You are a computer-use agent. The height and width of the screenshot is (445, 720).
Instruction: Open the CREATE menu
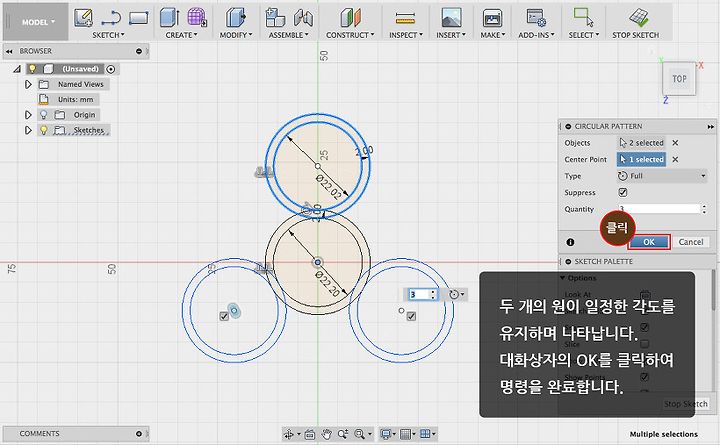click(181, 35)
